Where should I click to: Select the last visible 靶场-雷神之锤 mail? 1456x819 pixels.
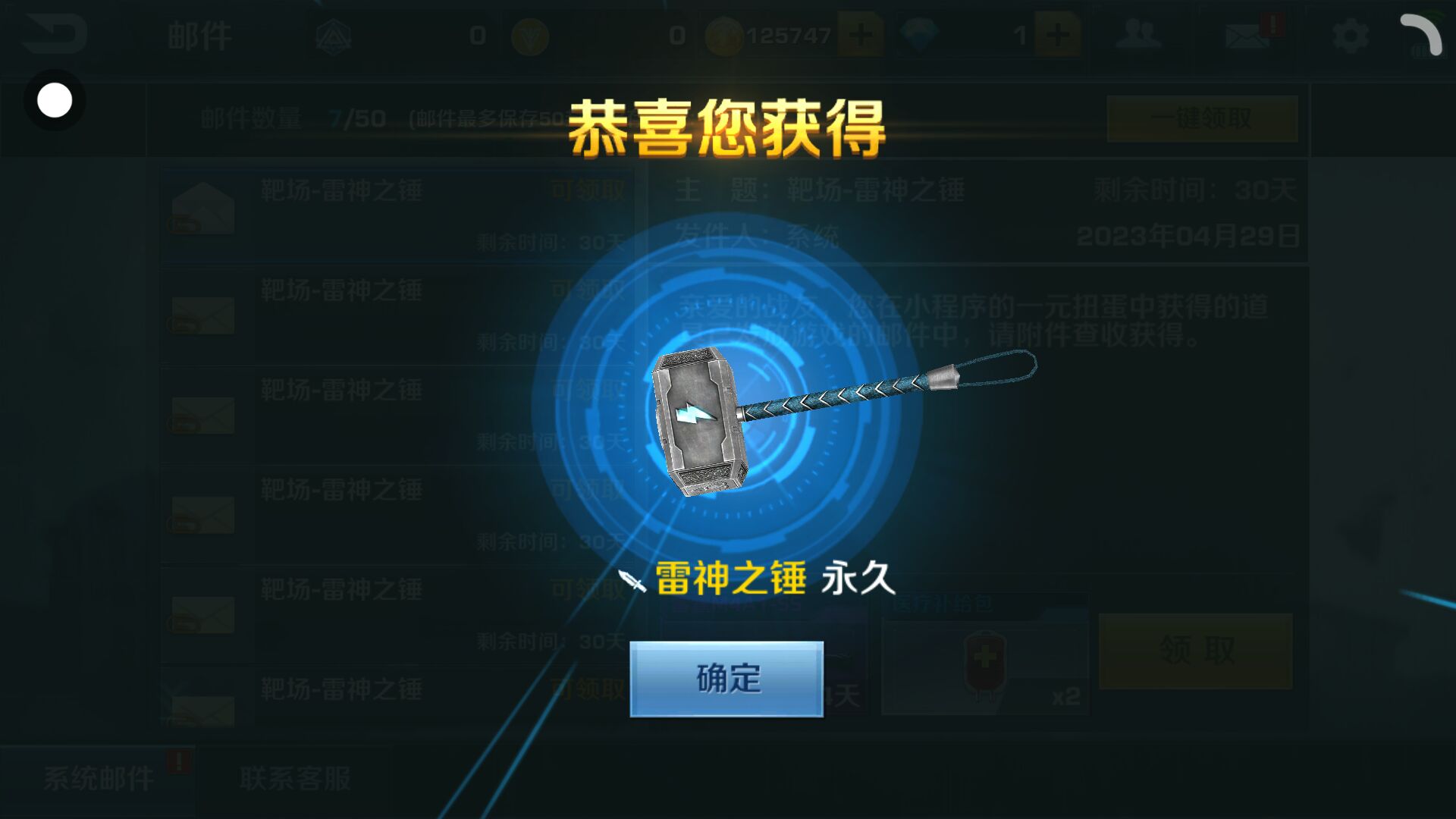[x=395, y=696]
